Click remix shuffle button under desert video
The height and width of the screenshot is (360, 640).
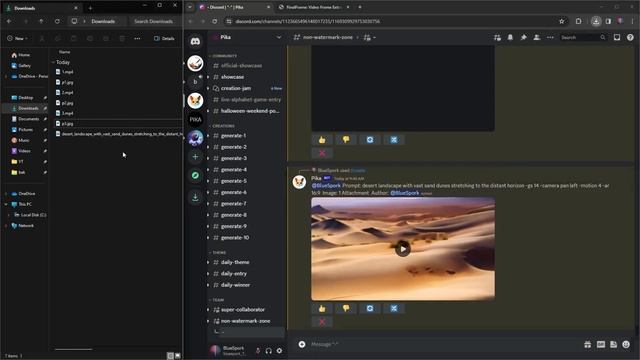394,309
